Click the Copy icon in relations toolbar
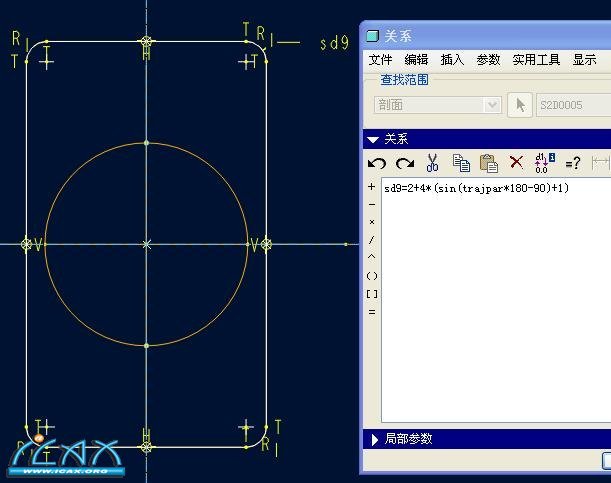This screenshot has height=483, width=611. click(x=461, y=163)
